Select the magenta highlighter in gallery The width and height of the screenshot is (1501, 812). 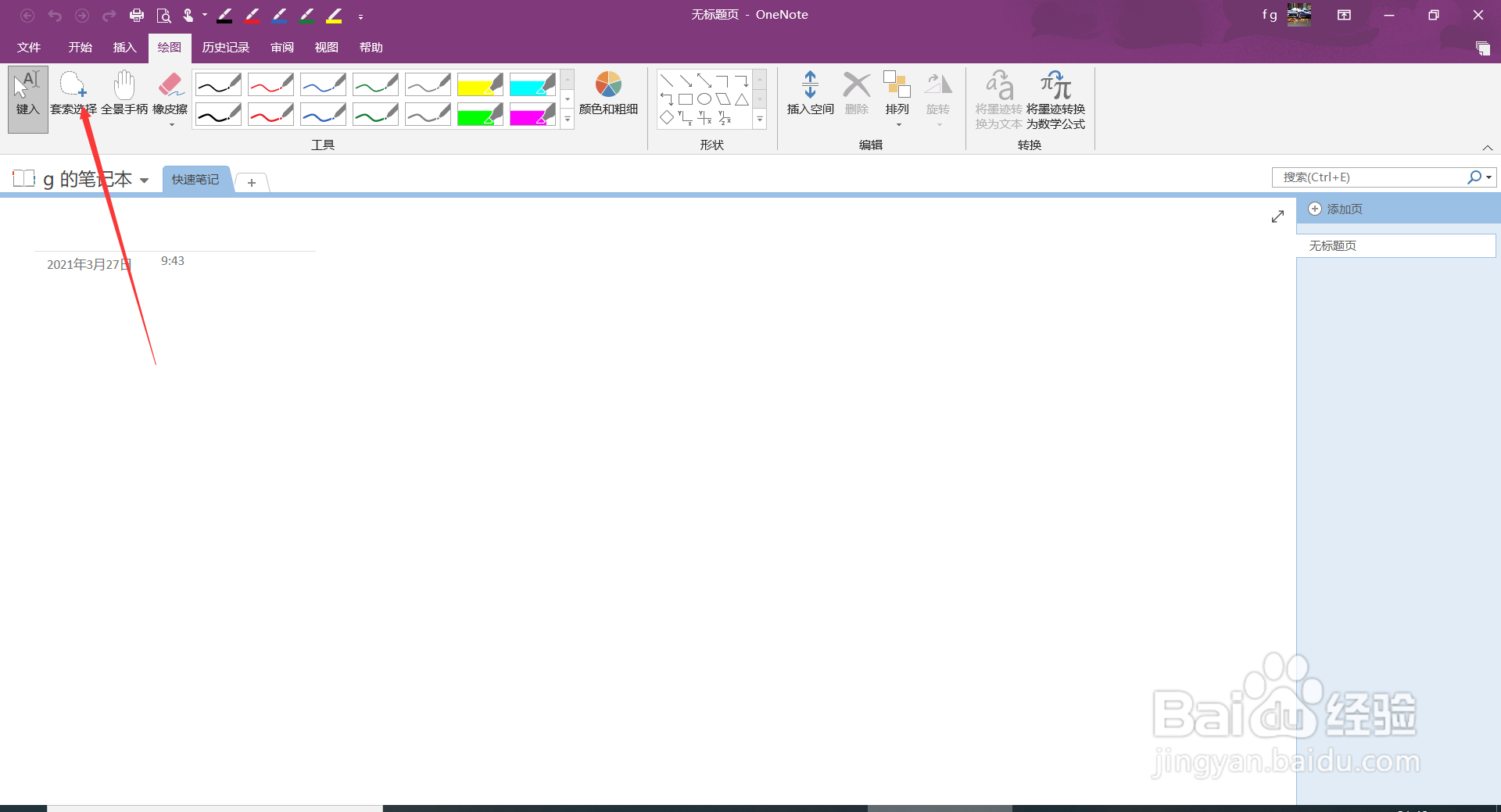[x=532, y=115]
